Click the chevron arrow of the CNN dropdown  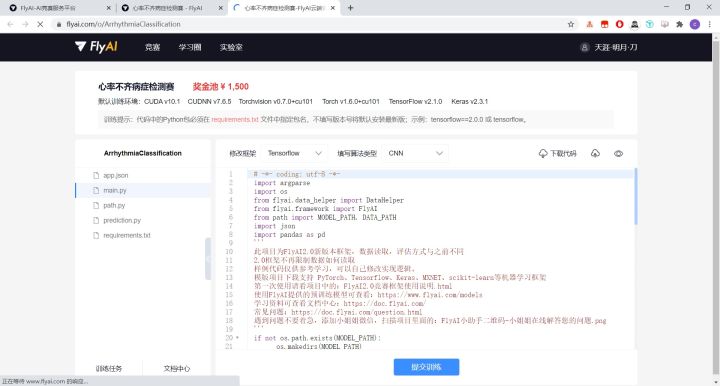point(439,153)
